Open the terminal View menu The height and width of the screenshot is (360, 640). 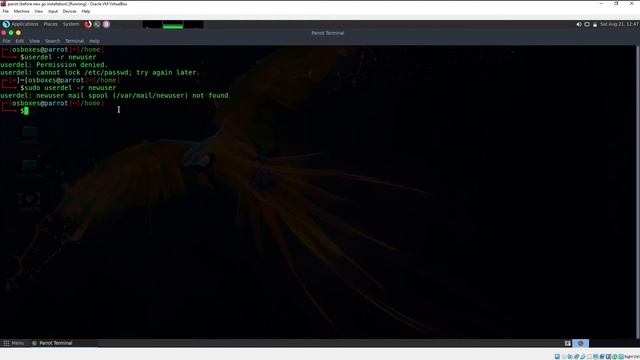[x=35, y=41]
